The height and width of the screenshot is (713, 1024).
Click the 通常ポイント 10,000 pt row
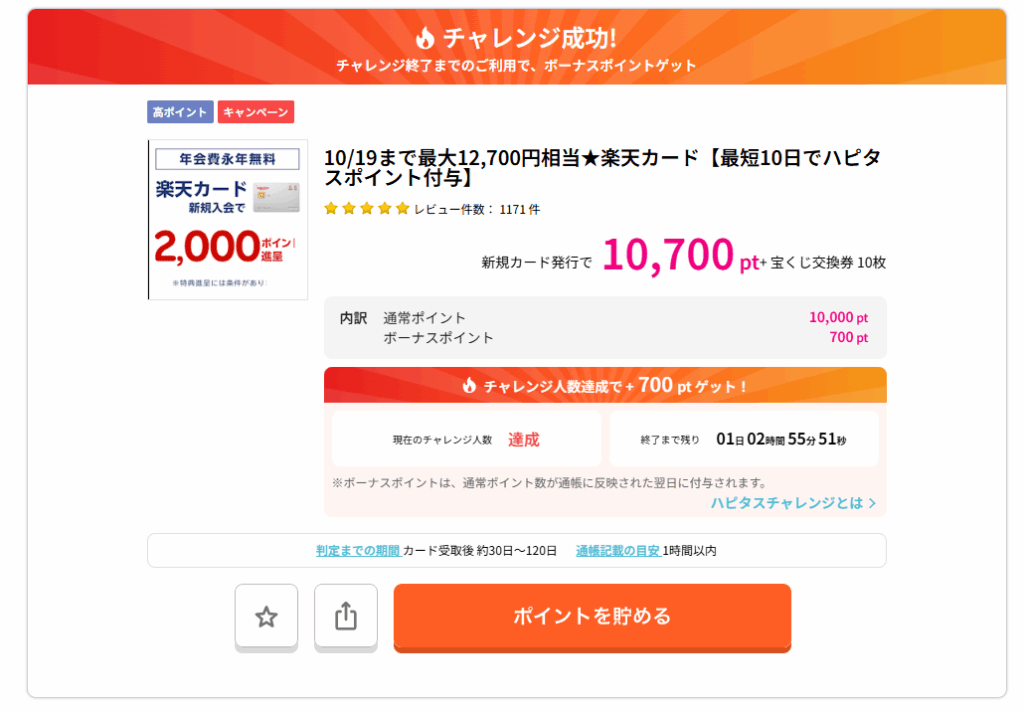coord(605,318)
